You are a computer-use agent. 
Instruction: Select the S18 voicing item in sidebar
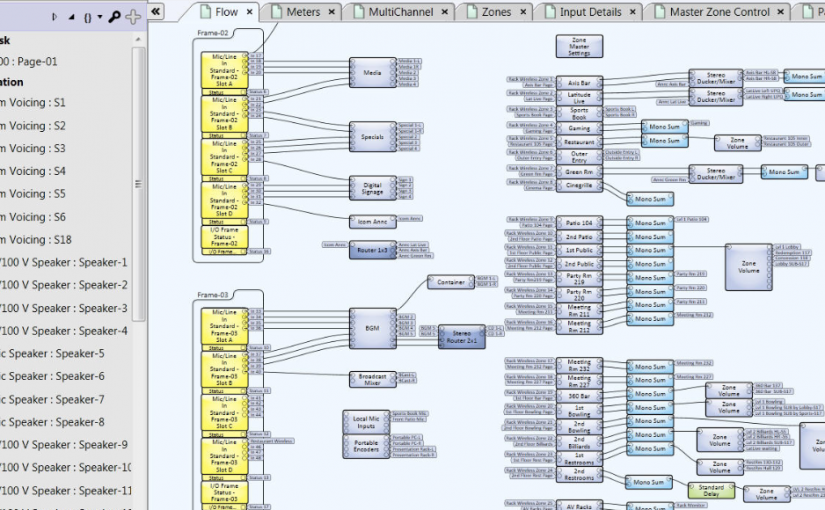[42, 240]
